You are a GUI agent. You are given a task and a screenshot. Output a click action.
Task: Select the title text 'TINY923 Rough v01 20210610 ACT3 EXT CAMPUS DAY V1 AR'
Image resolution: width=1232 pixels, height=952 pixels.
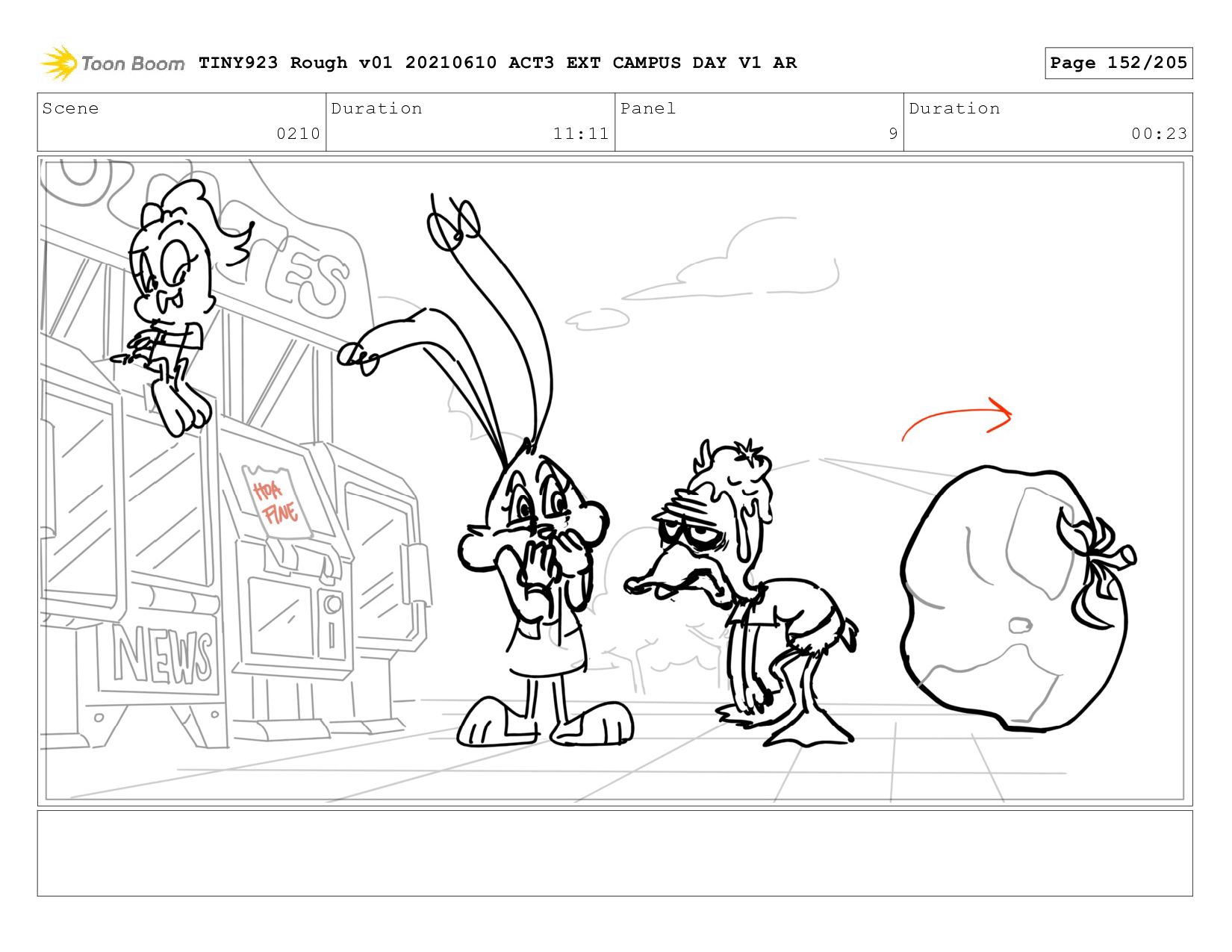point(497,63)
